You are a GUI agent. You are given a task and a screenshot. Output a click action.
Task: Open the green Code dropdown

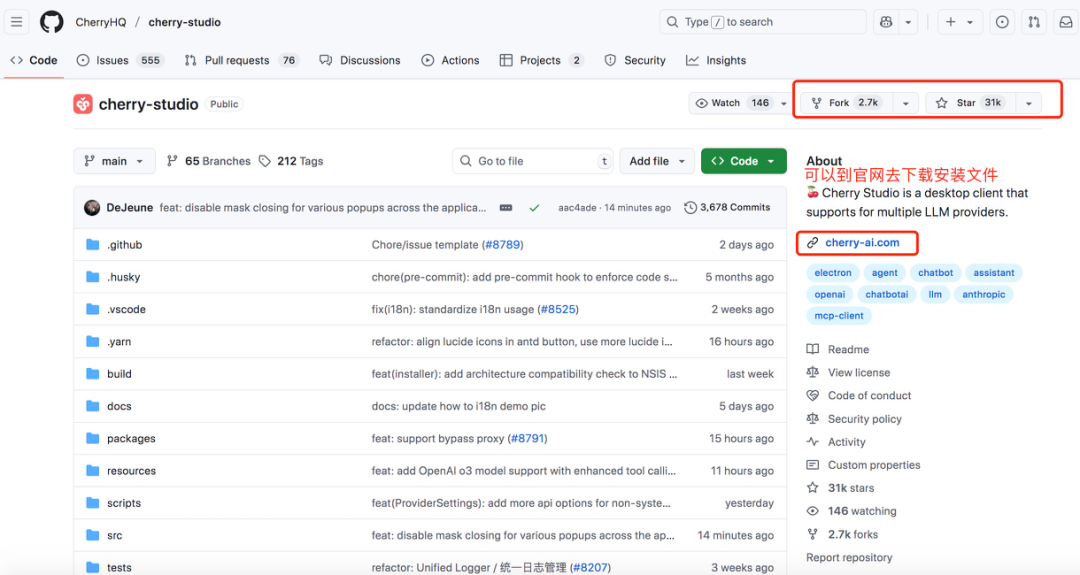[743, 161]
